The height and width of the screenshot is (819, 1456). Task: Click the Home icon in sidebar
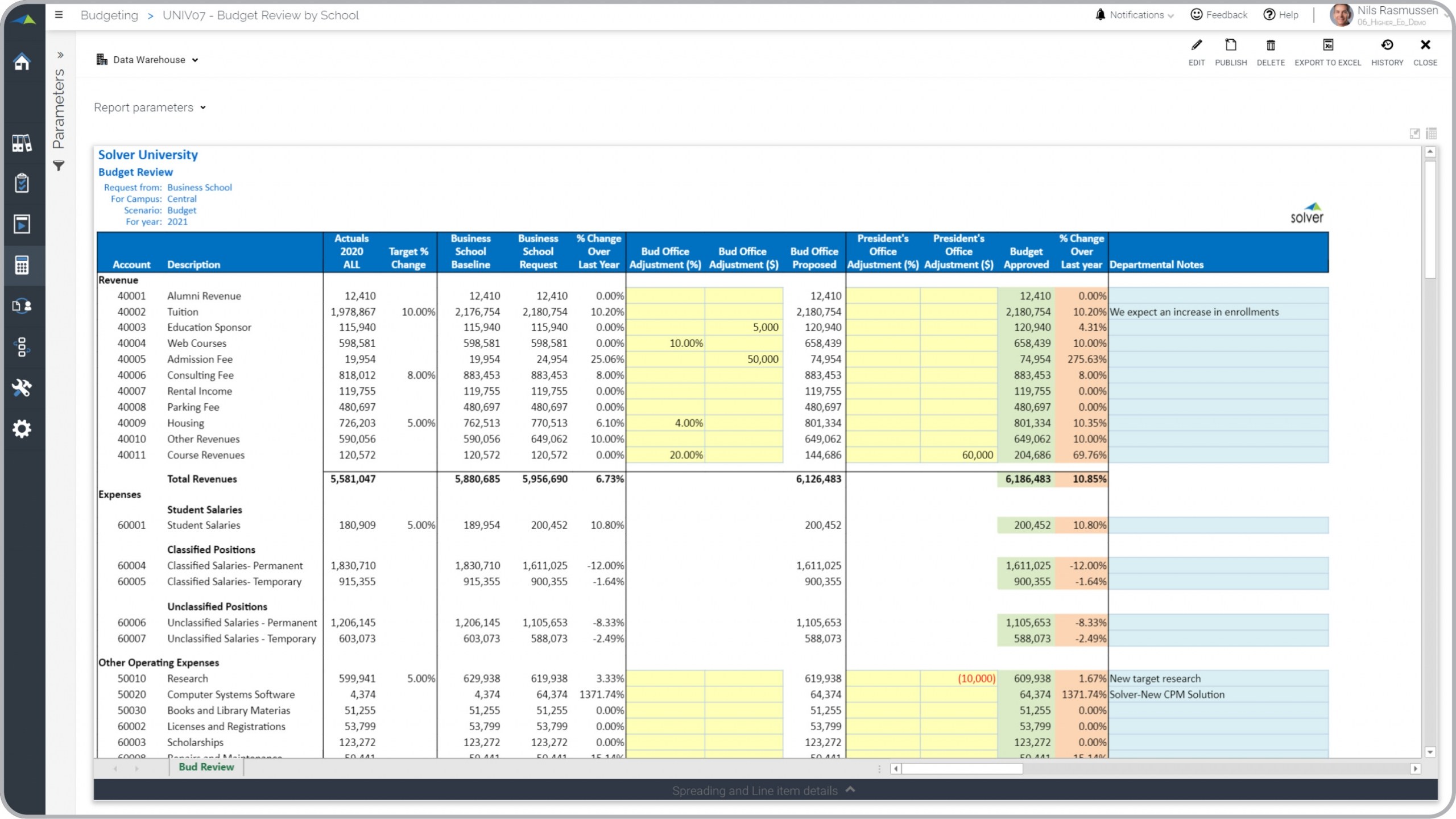coord(22,61)
